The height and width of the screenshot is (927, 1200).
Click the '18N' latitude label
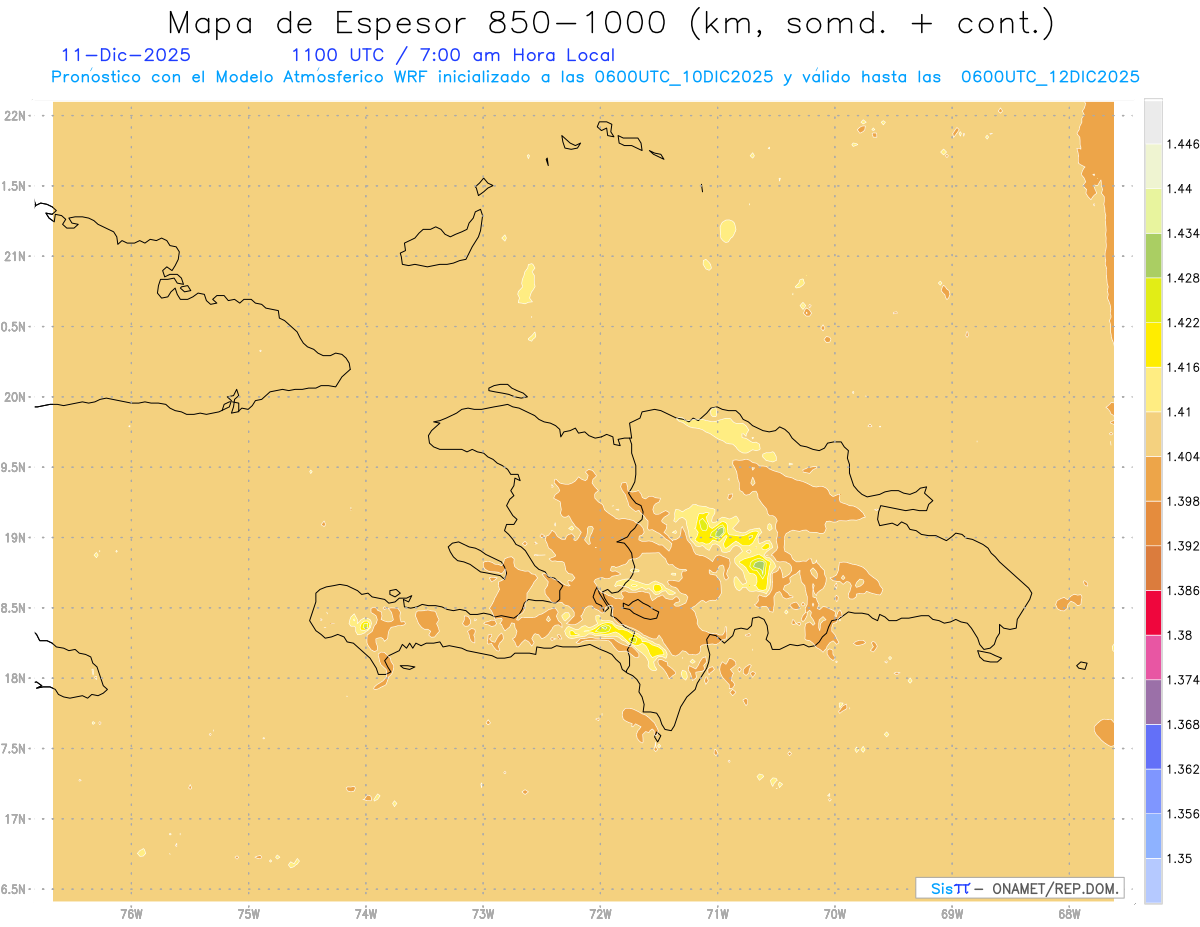(x=16, y=678)
